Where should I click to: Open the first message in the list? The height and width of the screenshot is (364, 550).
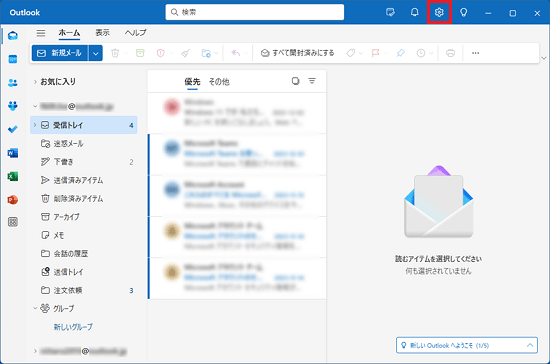[x=237, y=113]
